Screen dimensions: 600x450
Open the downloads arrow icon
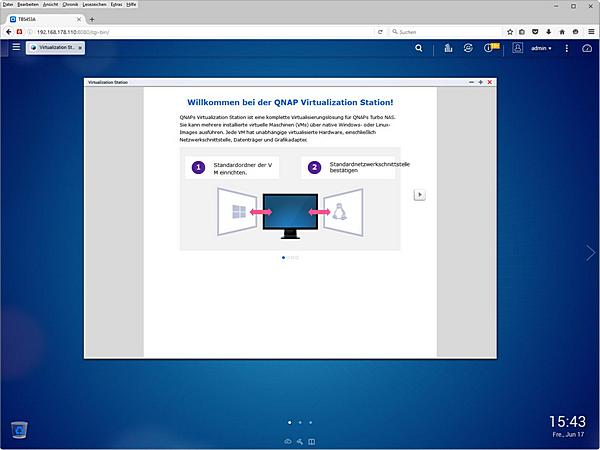[x=549, y=32]
